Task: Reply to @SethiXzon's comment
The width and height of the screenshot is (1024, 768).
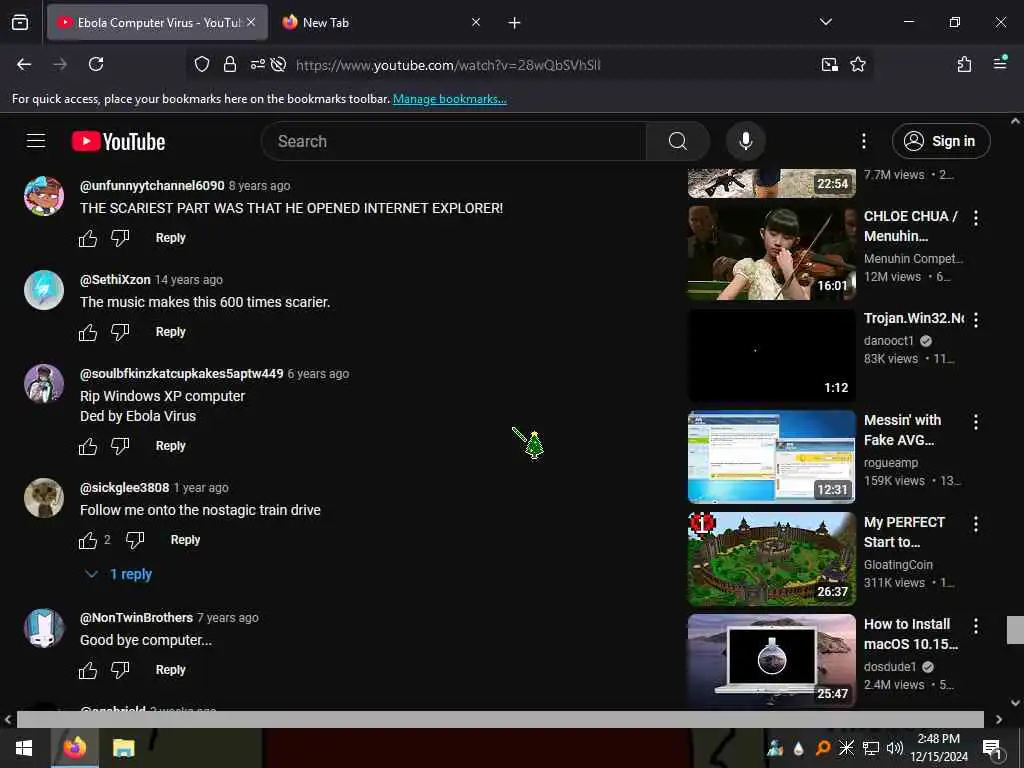Action: pyautogui.click(x=170, y=332)
